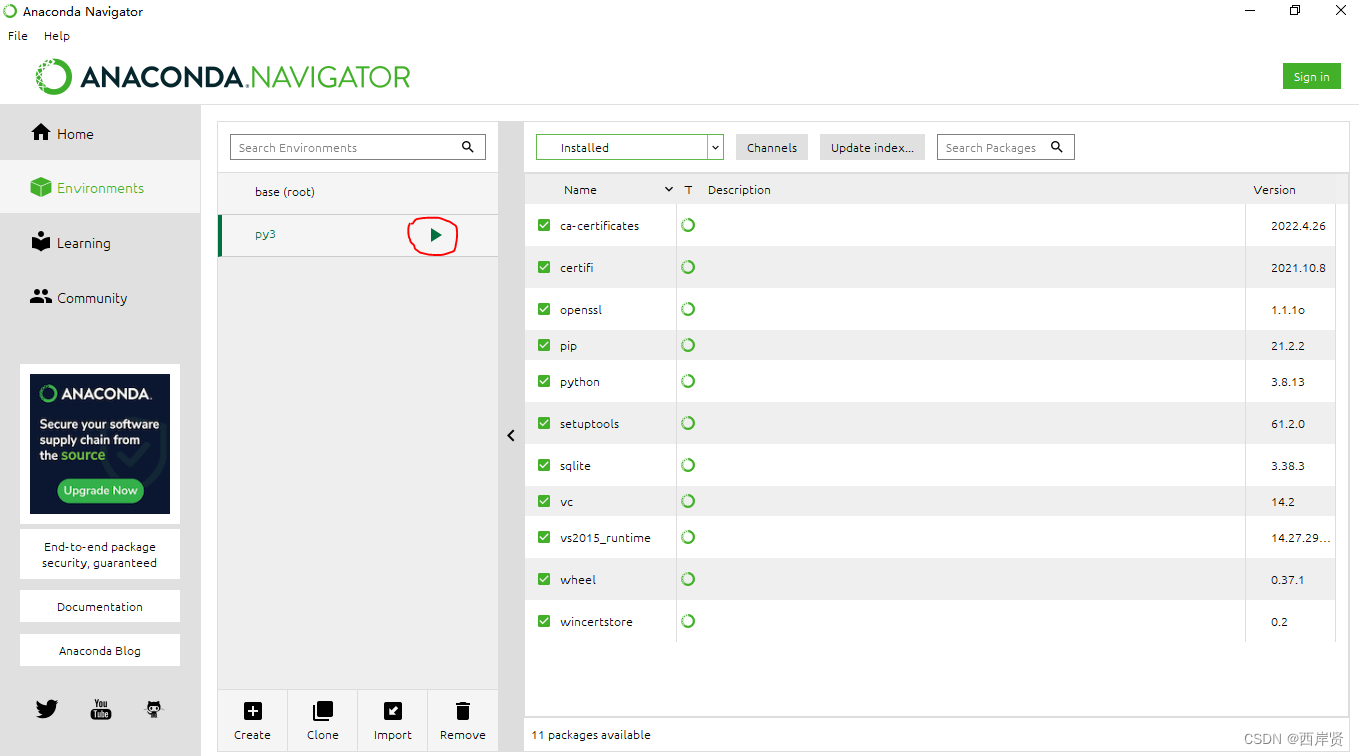Screen dimensions: 1359x756
Task: Click the T type column header
Action: (688, 189)
